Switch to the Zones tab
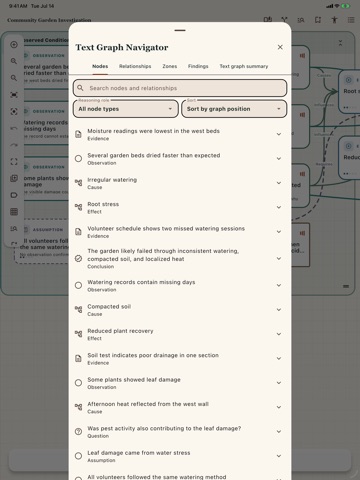 point(170,66)
